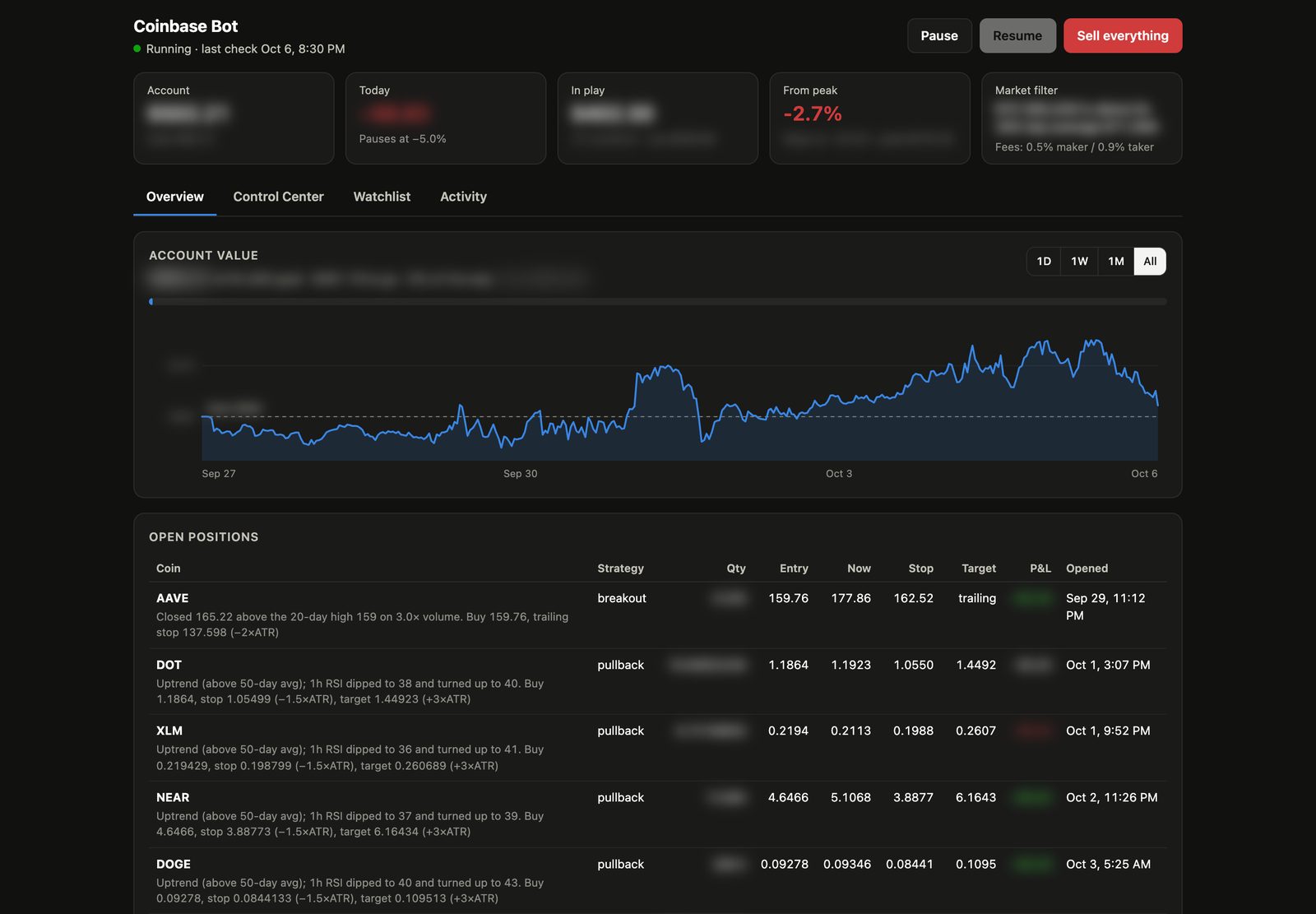Click the DOT coin name
The image size is (1316, 914).
(x=169, y=665)
